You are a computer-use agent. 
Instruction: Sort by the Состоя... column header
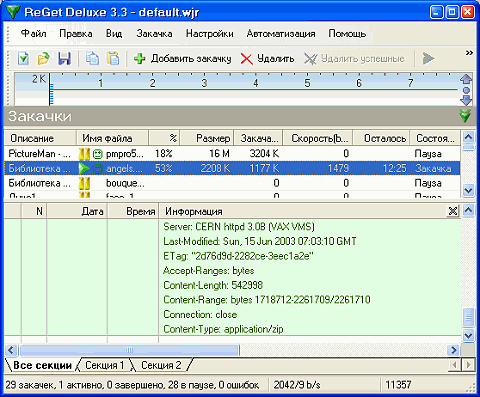(x=435, y=138)
